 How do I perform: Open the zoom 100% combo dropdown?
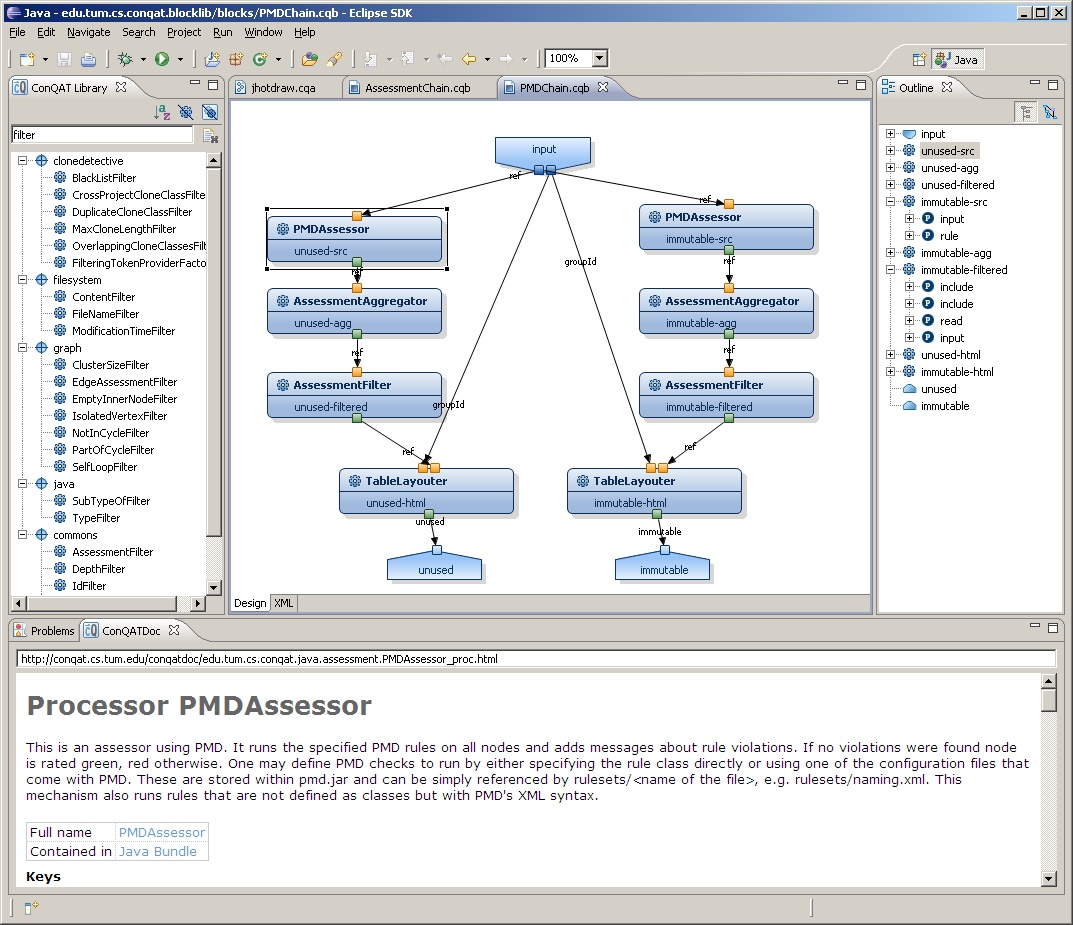coord(599,59)
